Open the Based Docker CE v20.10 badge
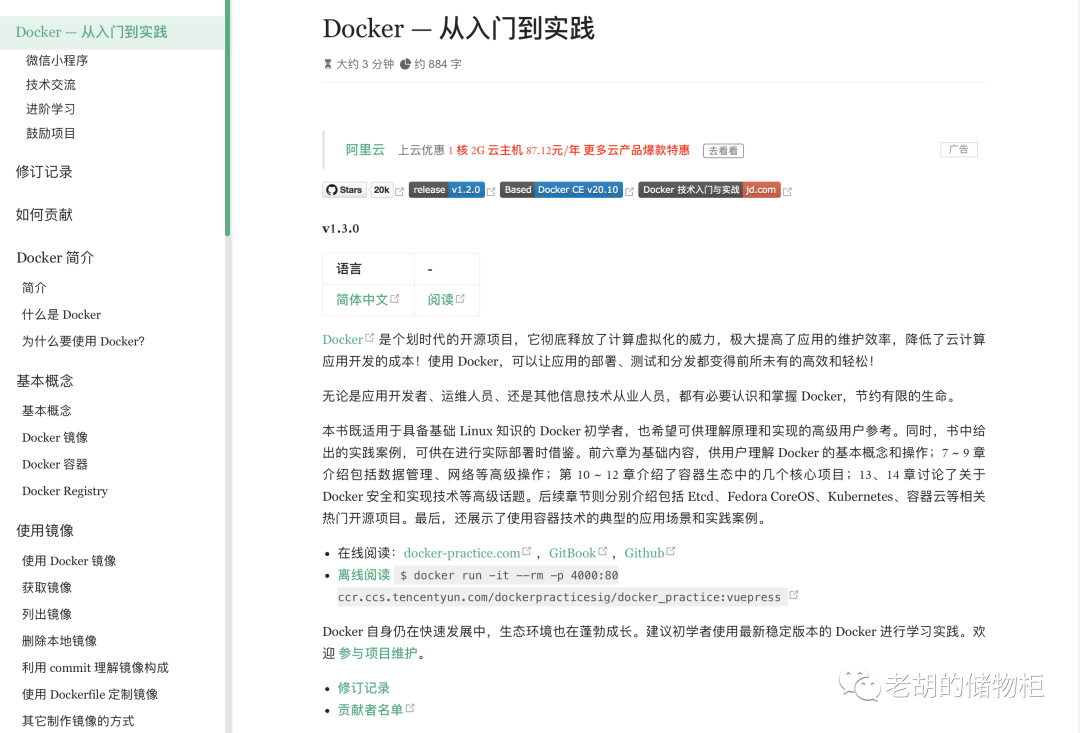1080x733 pixels. pos(561,190)
